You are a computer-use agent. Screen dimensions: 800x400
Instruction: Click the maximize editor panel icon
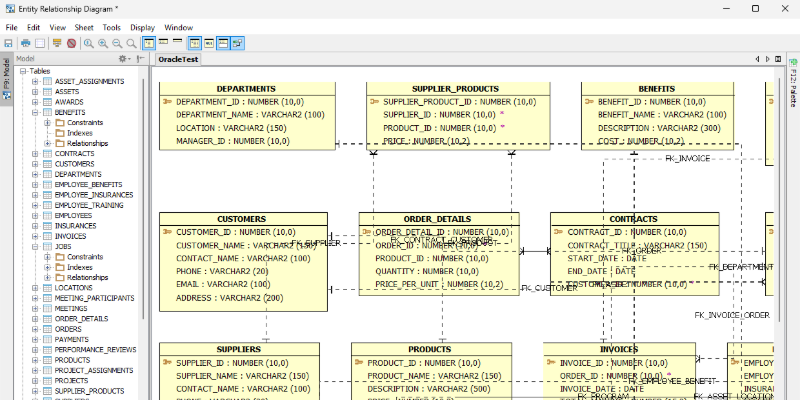(778, 59)
